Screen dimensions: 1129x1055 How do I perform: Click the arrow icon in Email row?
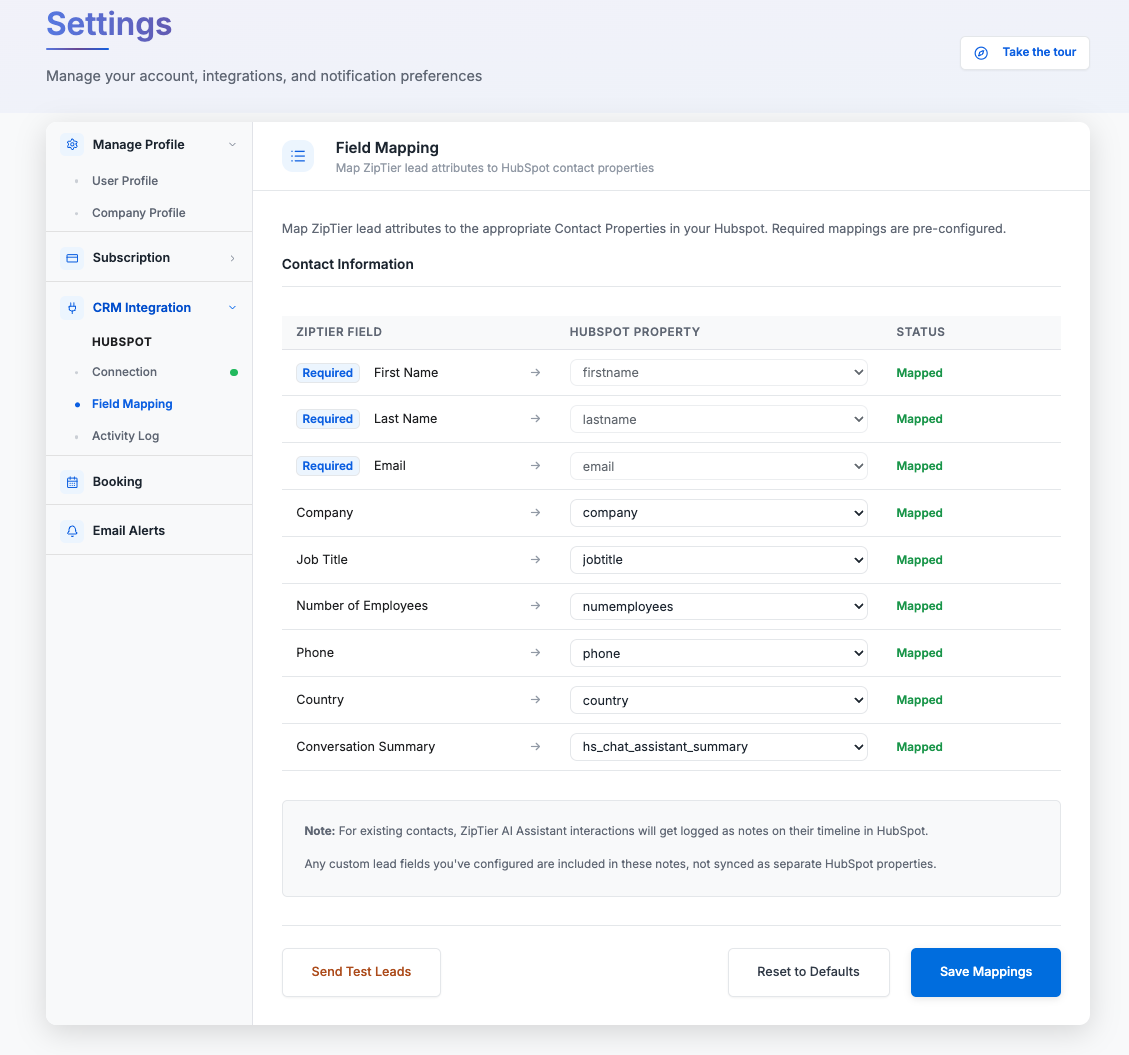535,466
